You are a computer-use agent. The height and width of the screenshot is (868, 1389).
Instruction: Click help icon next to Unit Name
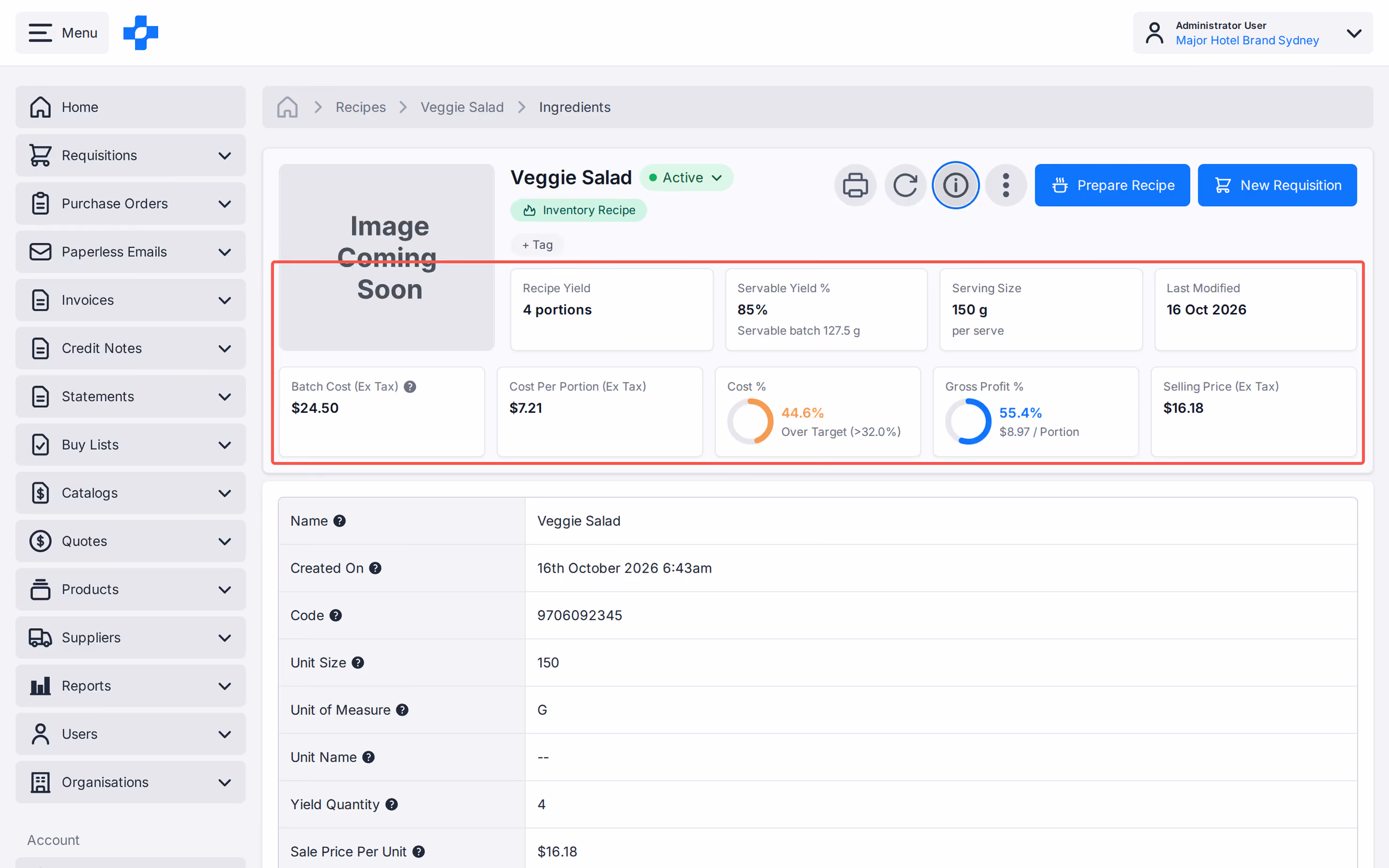pyautogui.click(x=369, y=757)
